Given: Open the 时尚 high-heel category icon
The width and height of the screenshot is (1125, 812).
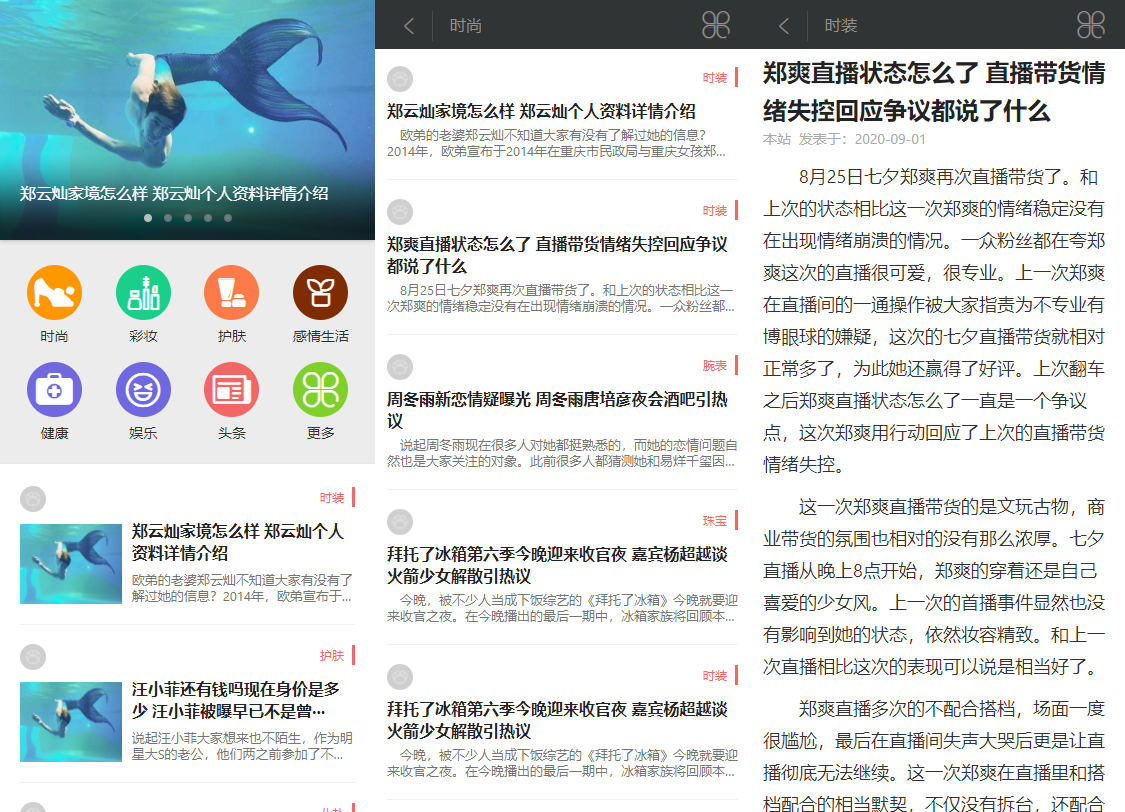Looking at the screenshot, I should pos(55,293).
